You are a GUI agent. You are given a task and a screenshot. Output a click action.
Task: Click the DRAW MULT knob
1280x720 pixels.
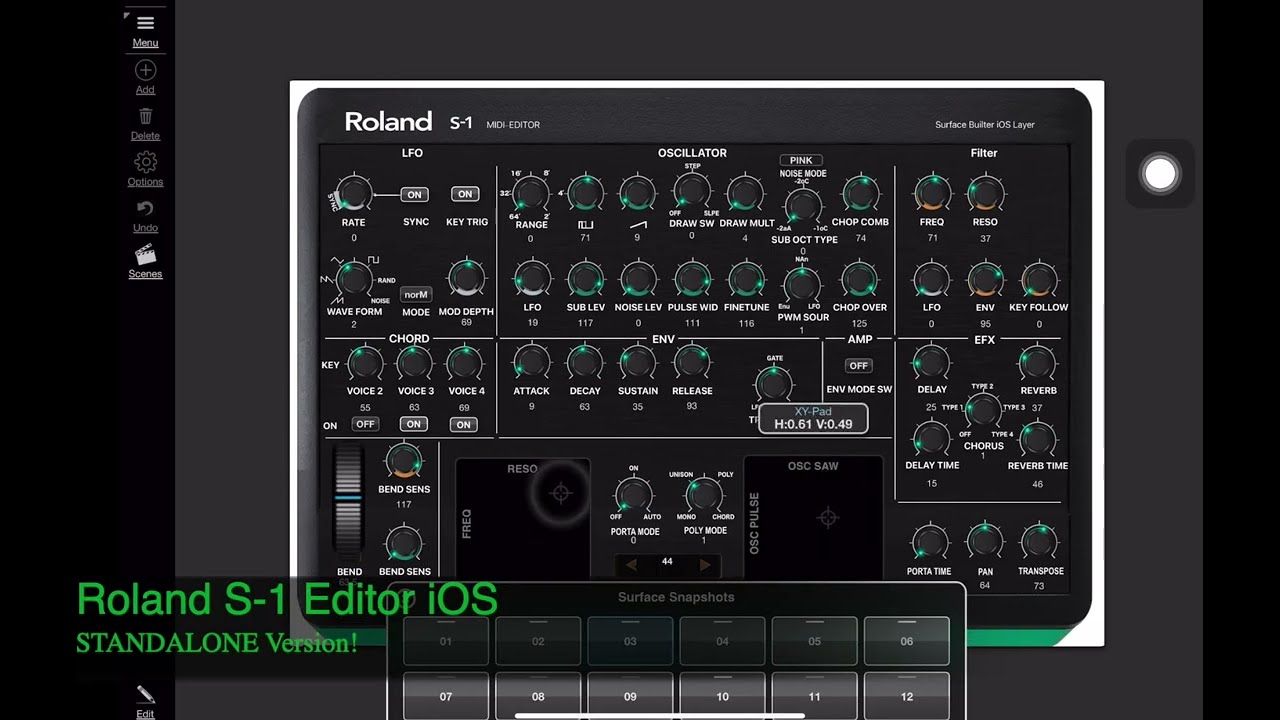point(746,193)
